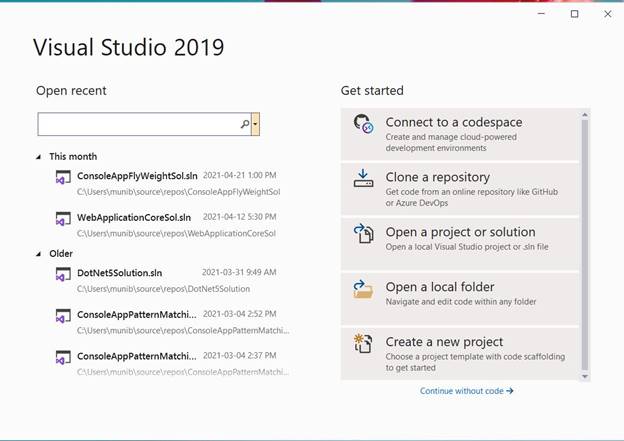624x441 pixels.
Task: Collapse the Older group
Action: tap(39, 254)
